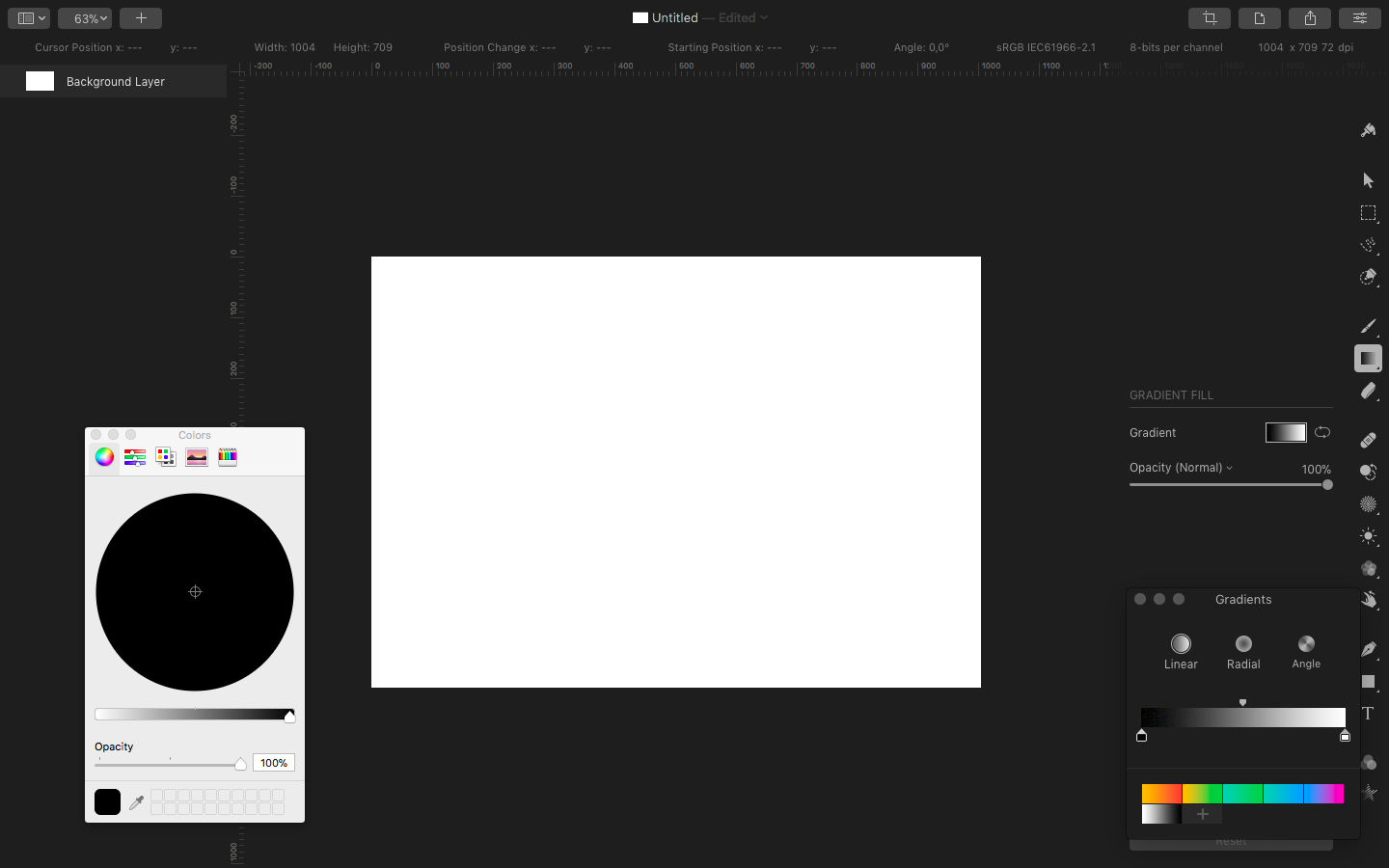Click the document icon in toolbar
The image size is (1389, 868).
click(x=1260, y=18)
